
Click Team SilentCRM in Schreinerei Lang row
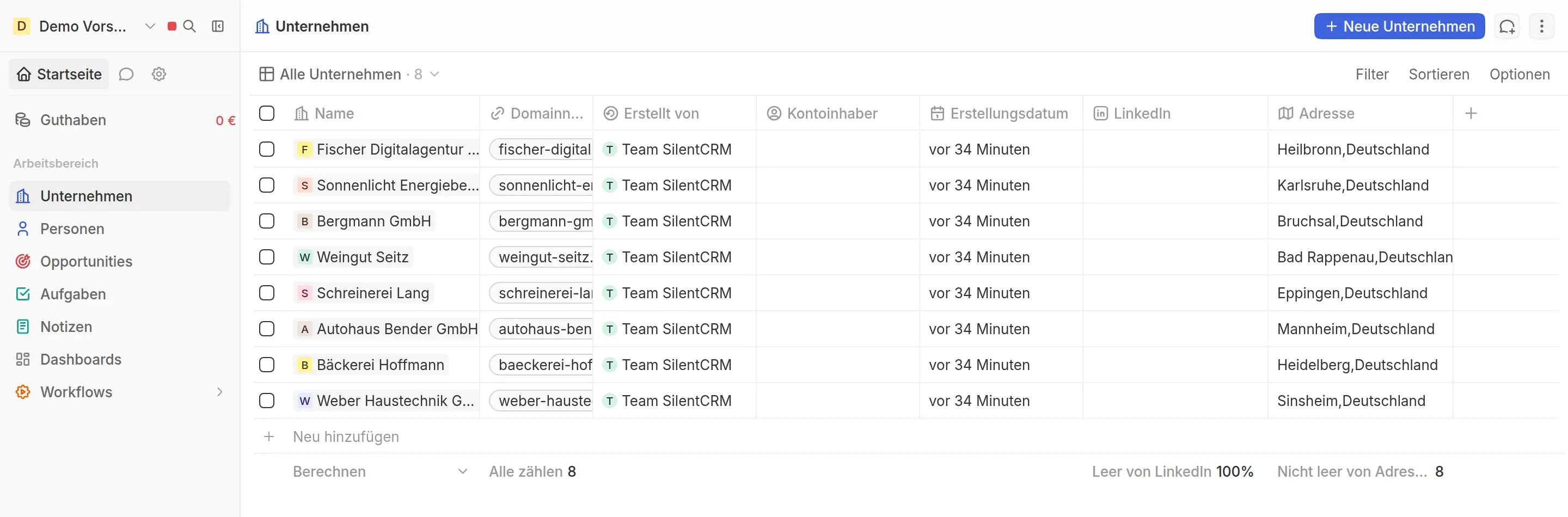667,293
